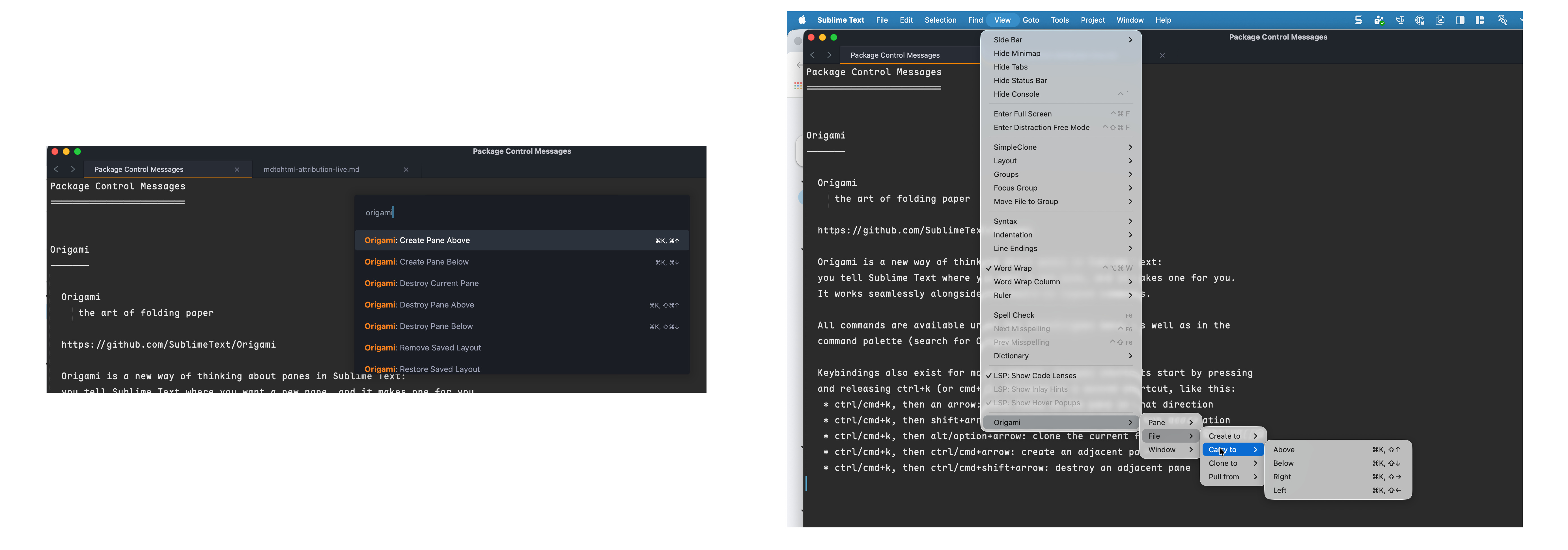Switch to mdtohtml-attribution-live.md tab
This screenshot has width=1568, height=550.
[x=336, y=170]
